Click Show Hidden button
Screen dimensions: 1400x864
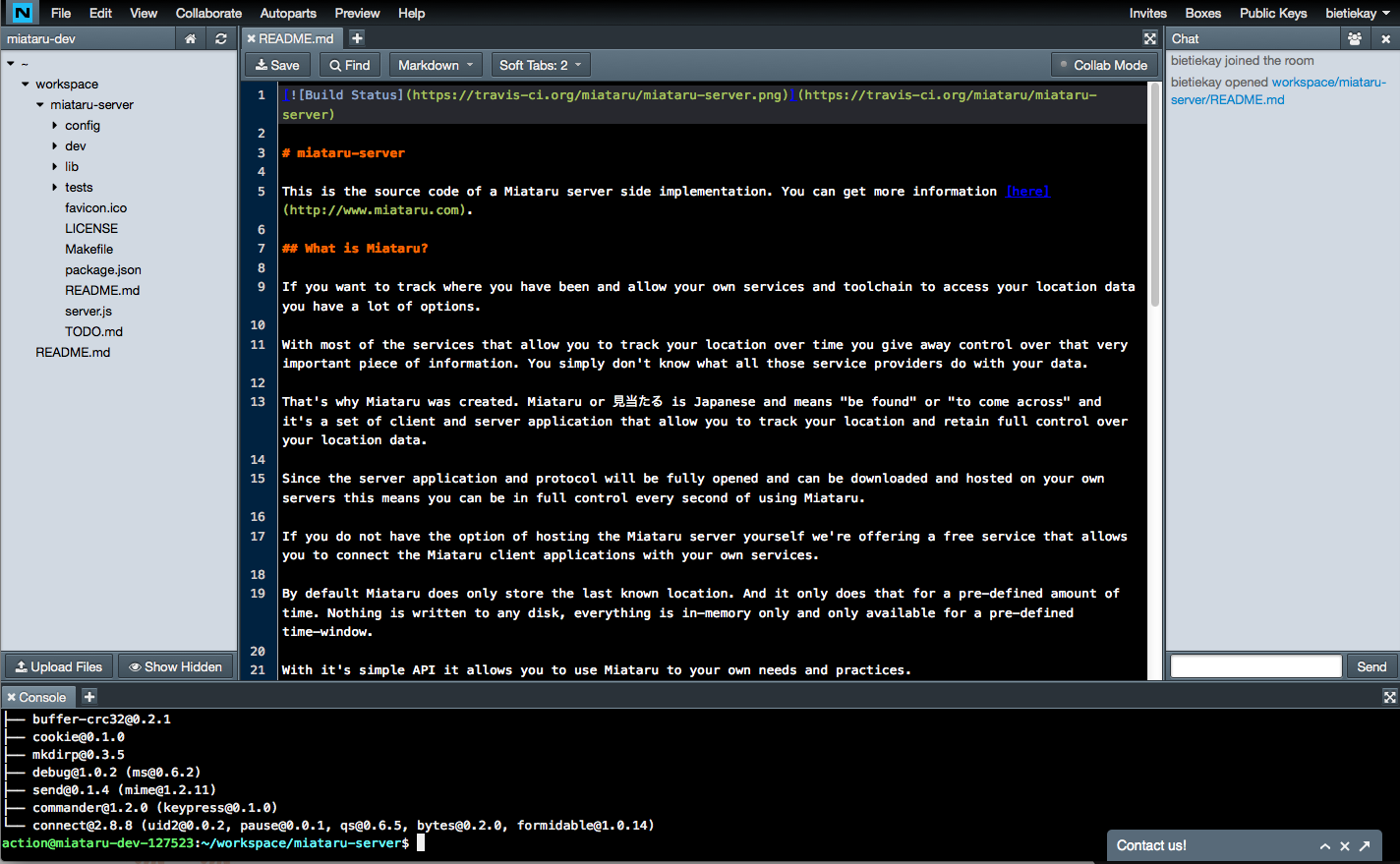(x=176, y=666)
